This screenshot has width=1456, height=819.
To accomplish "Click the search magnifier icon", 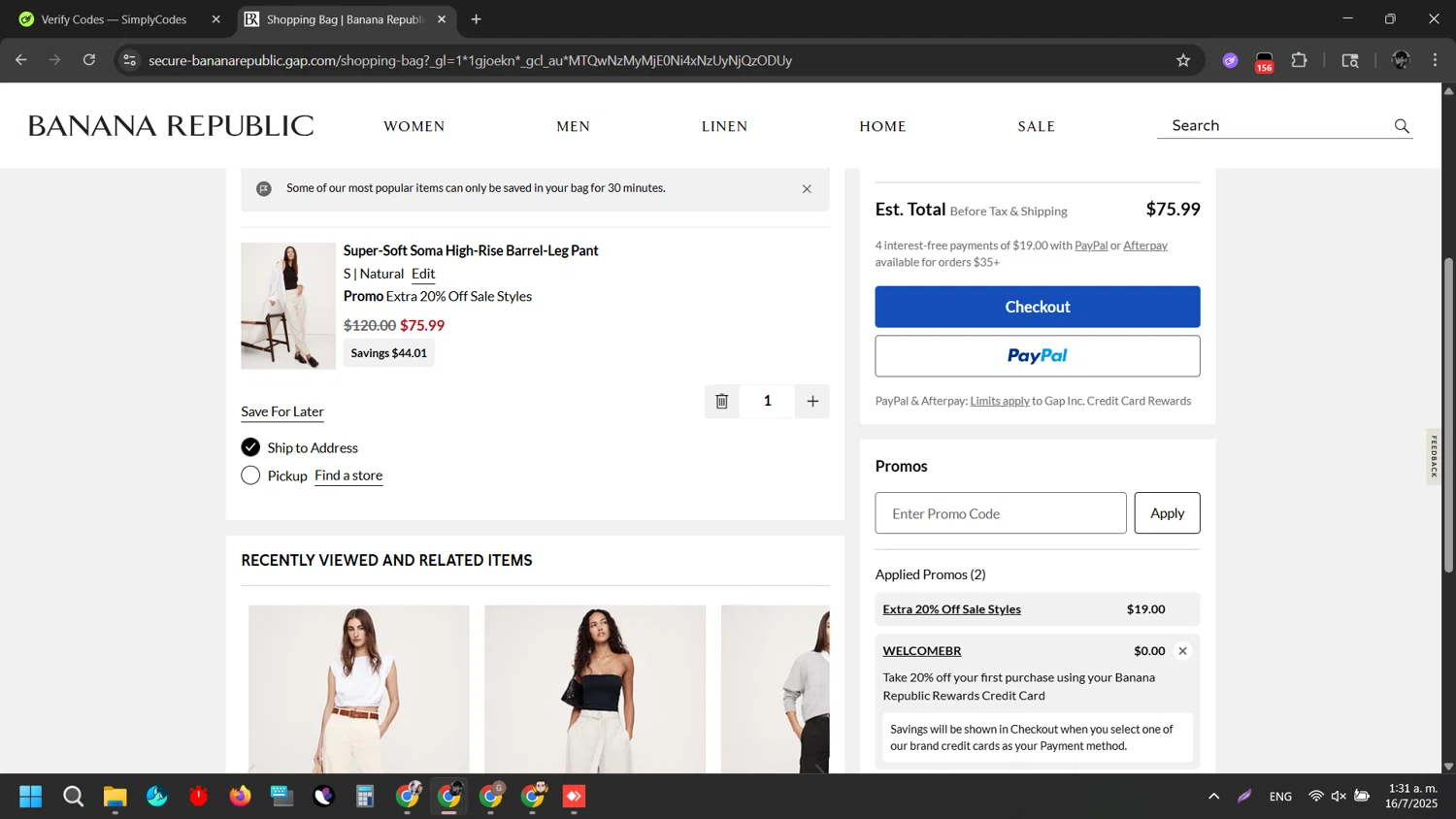I will [x=1401, y=126].
